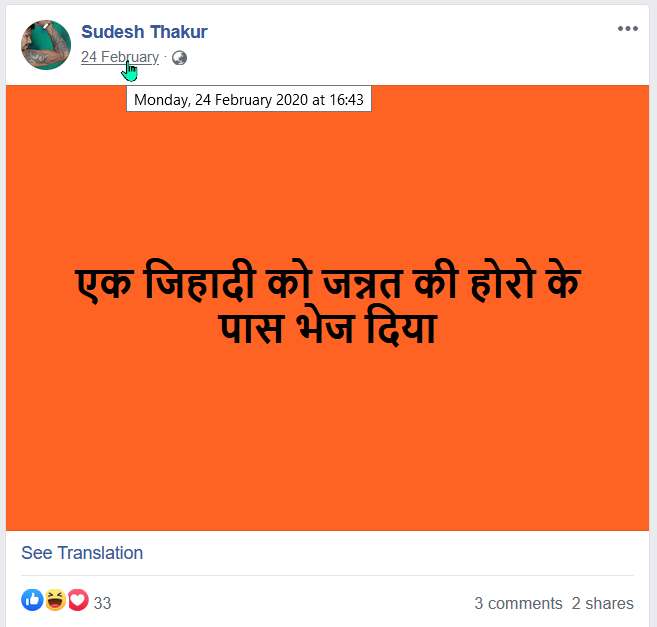
Task: Click the public audience globe icon
Action: 179,58
